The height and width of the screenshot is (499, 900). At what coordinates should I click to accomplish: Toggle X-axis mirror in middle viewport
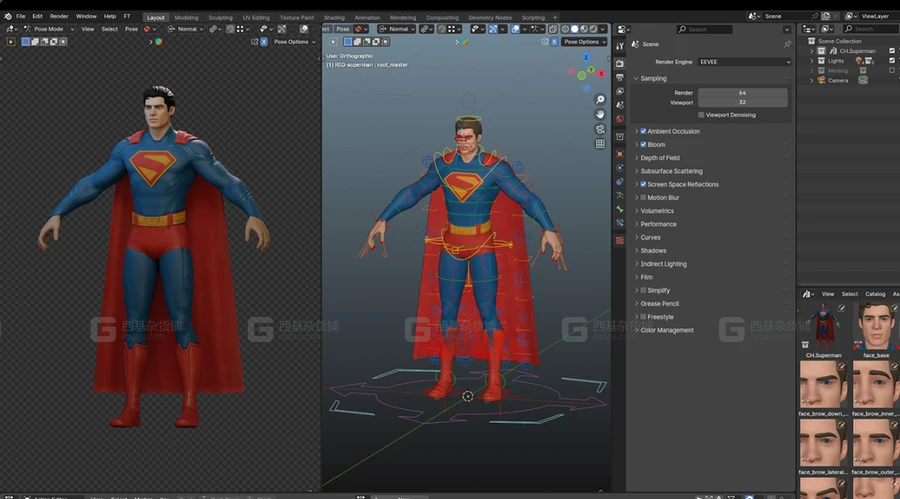554,42
